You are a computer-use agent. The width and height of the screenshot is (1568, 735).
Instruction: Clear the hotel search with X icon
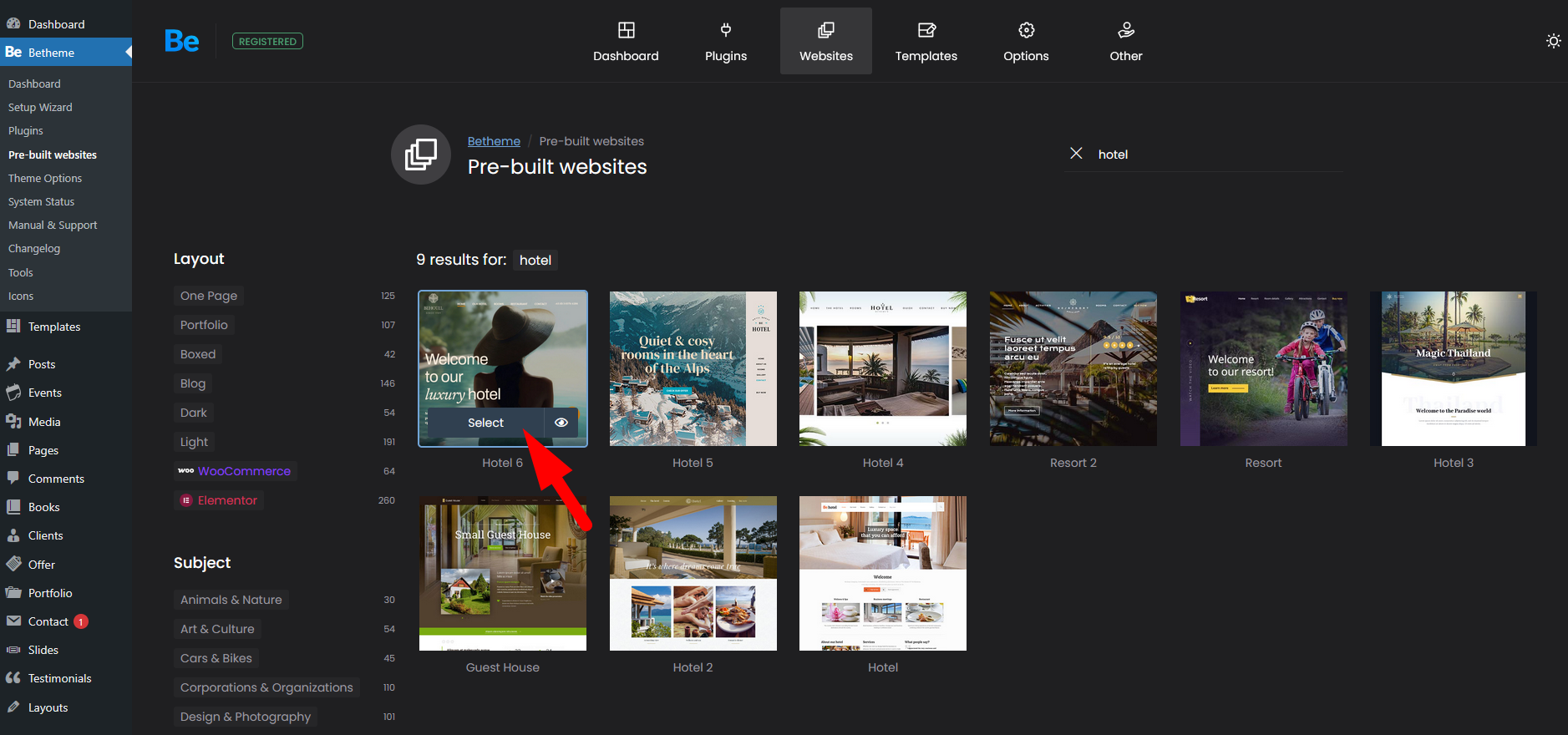pyautogui.click(x=1076, y=154)
